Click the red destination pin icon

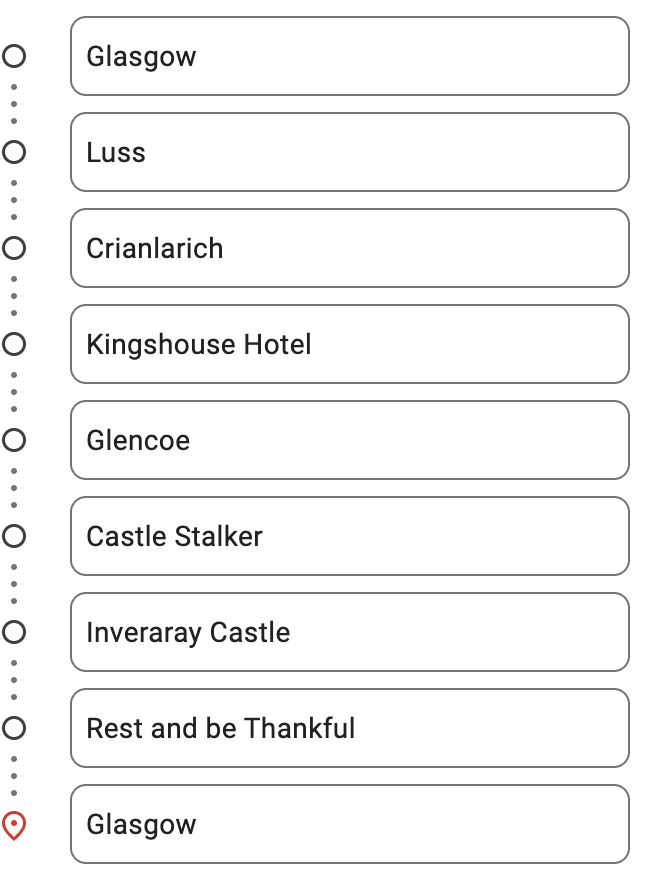(x=14, y=825)
